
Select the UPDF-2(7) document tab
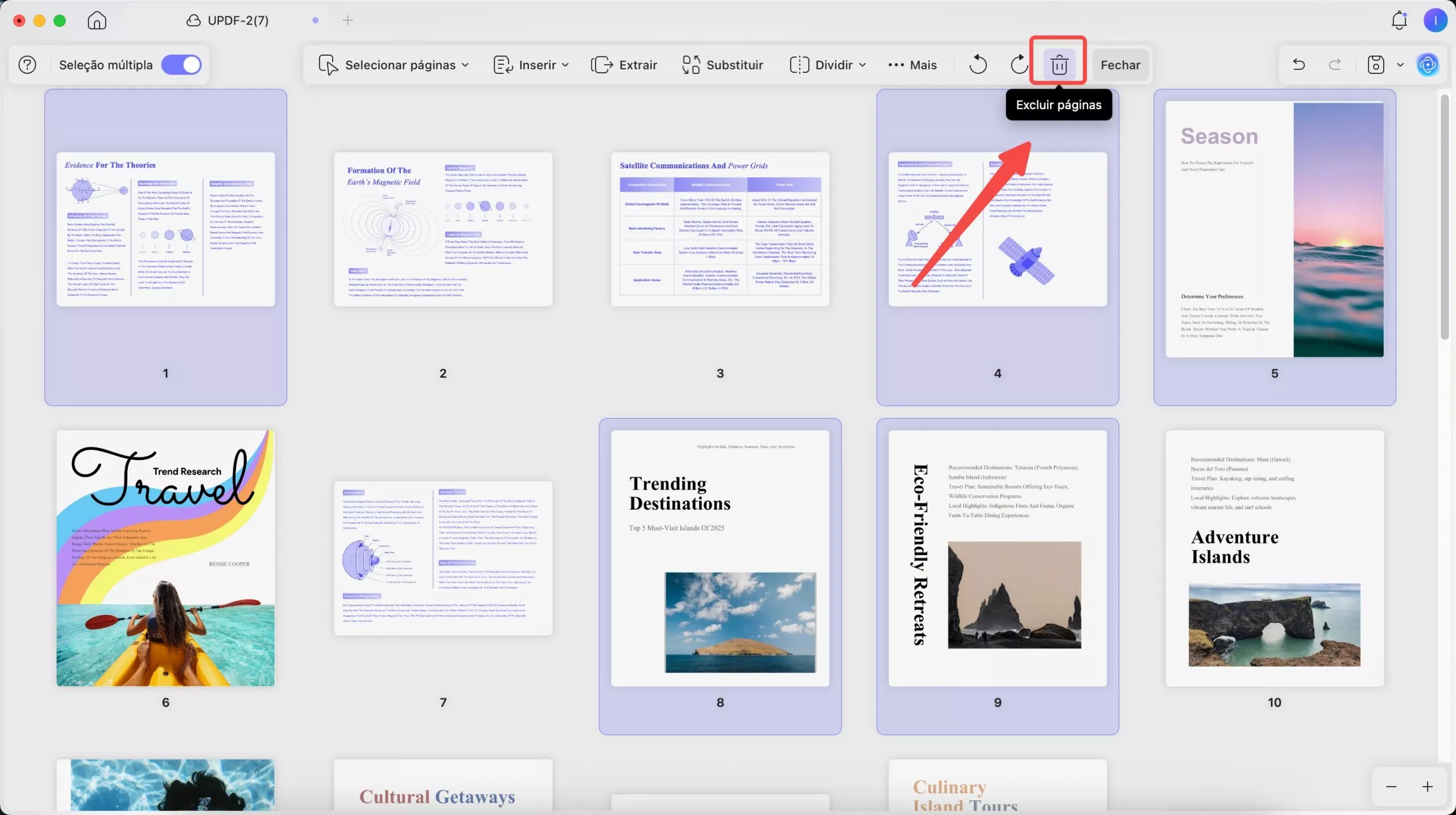(x=238, y=20)
